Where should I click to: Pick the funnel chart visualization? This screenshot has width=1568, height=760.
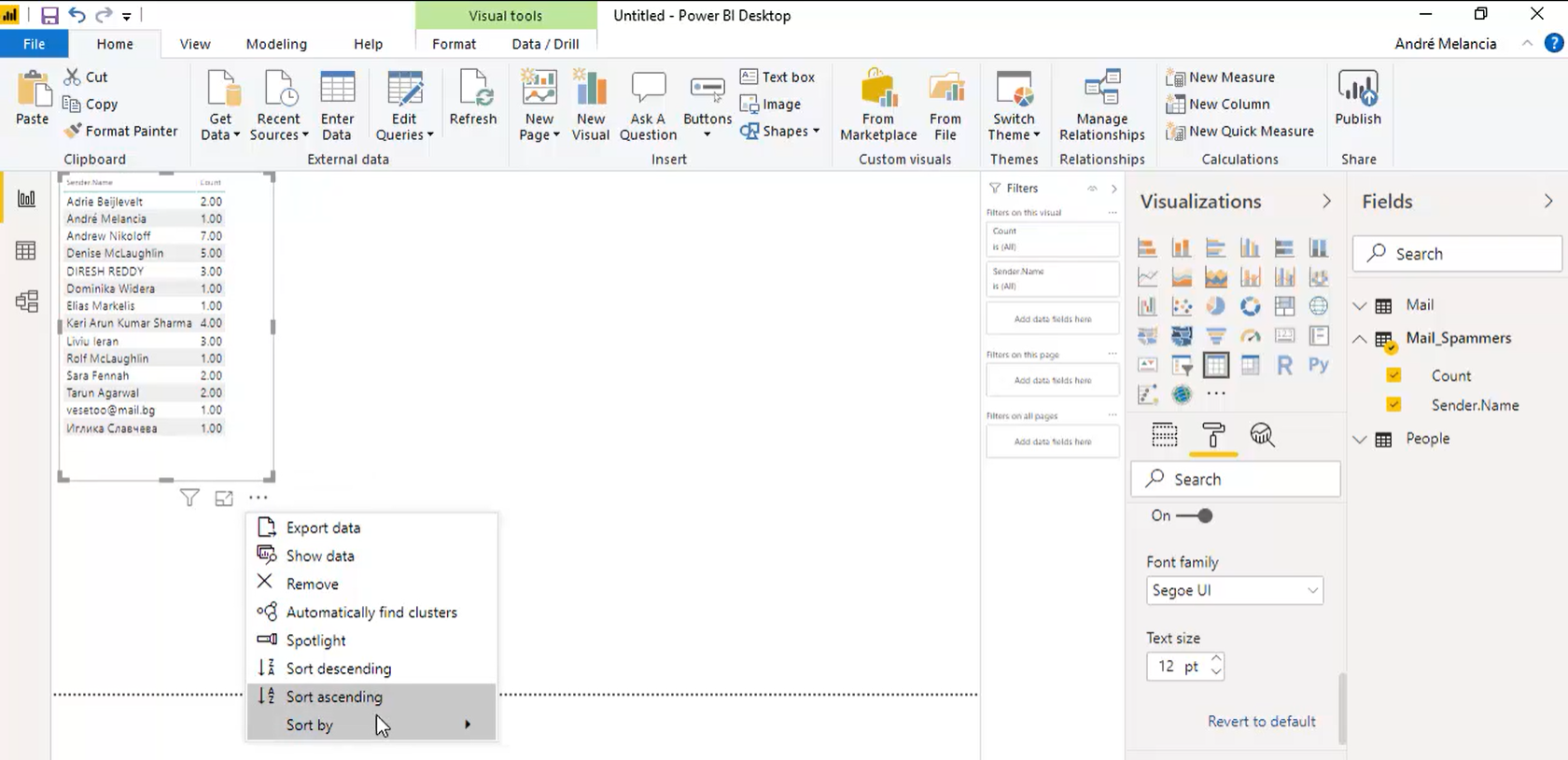(x=1215, y=336)
